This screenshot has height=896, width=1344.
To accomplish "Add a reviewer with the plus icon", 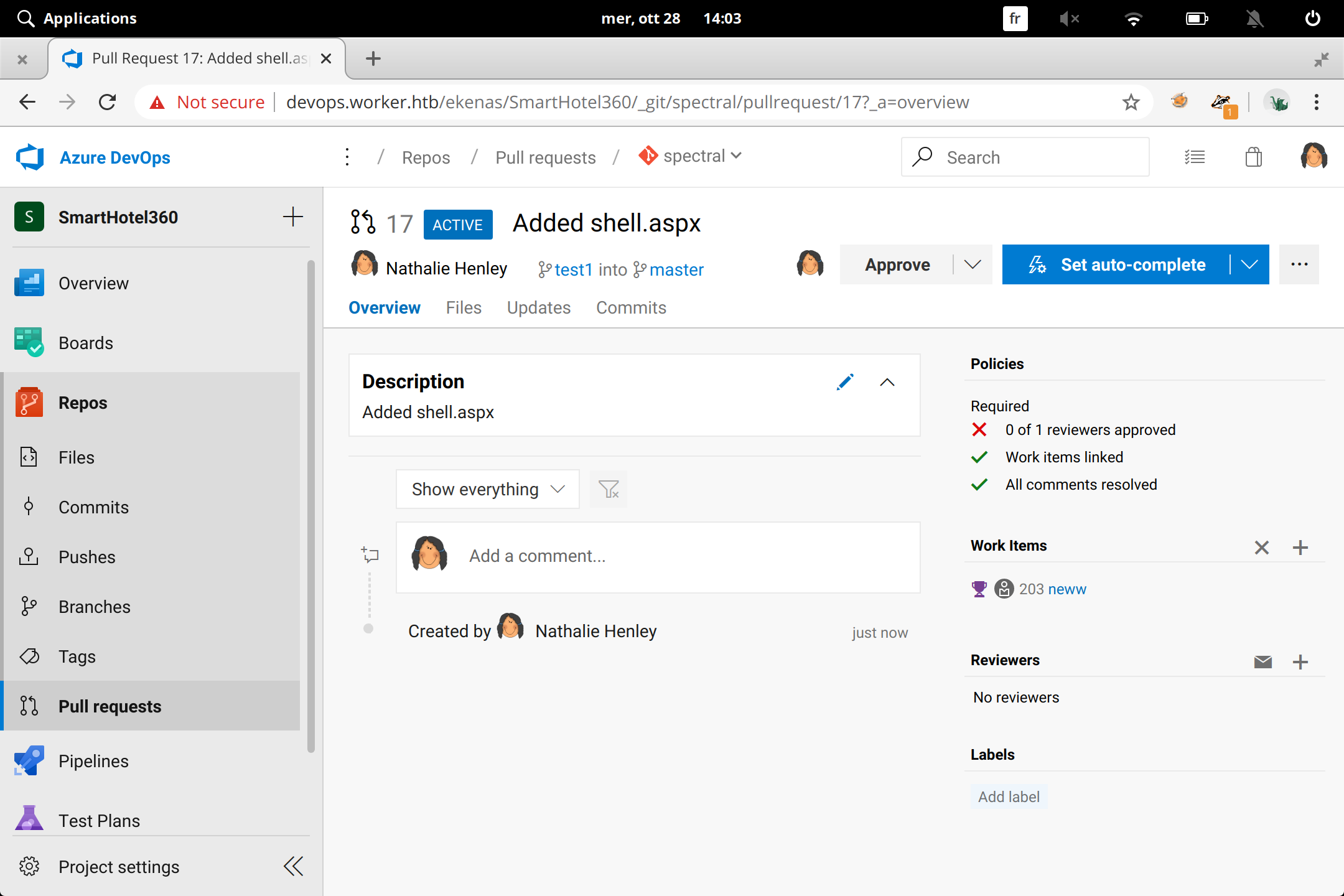I will coord(1300,661).
